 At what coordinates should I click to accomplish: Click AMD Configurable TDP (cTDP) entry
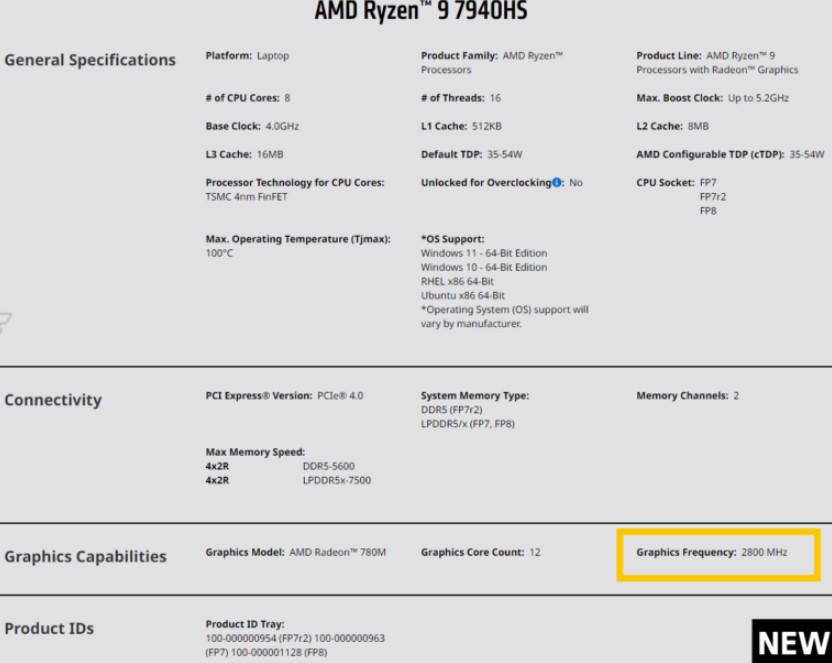[x=730, y=154]
